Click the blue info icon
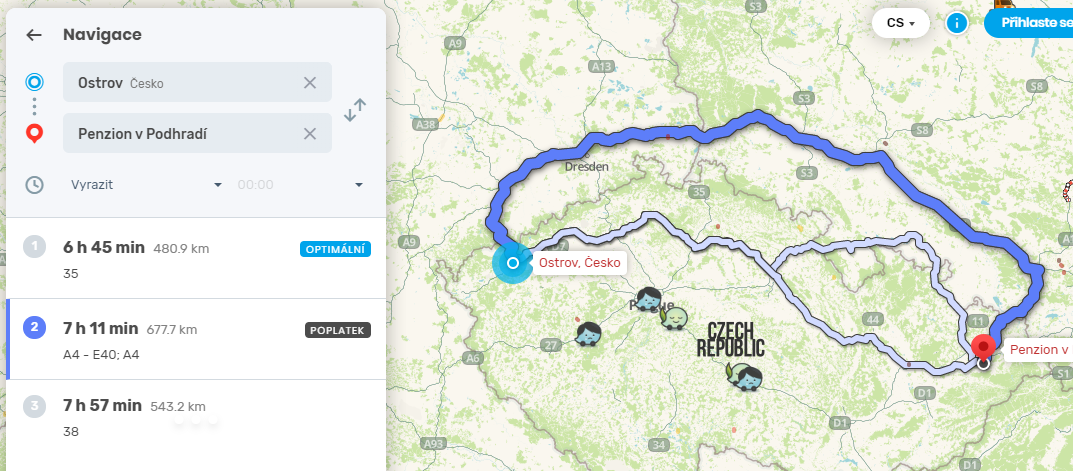 957,23
